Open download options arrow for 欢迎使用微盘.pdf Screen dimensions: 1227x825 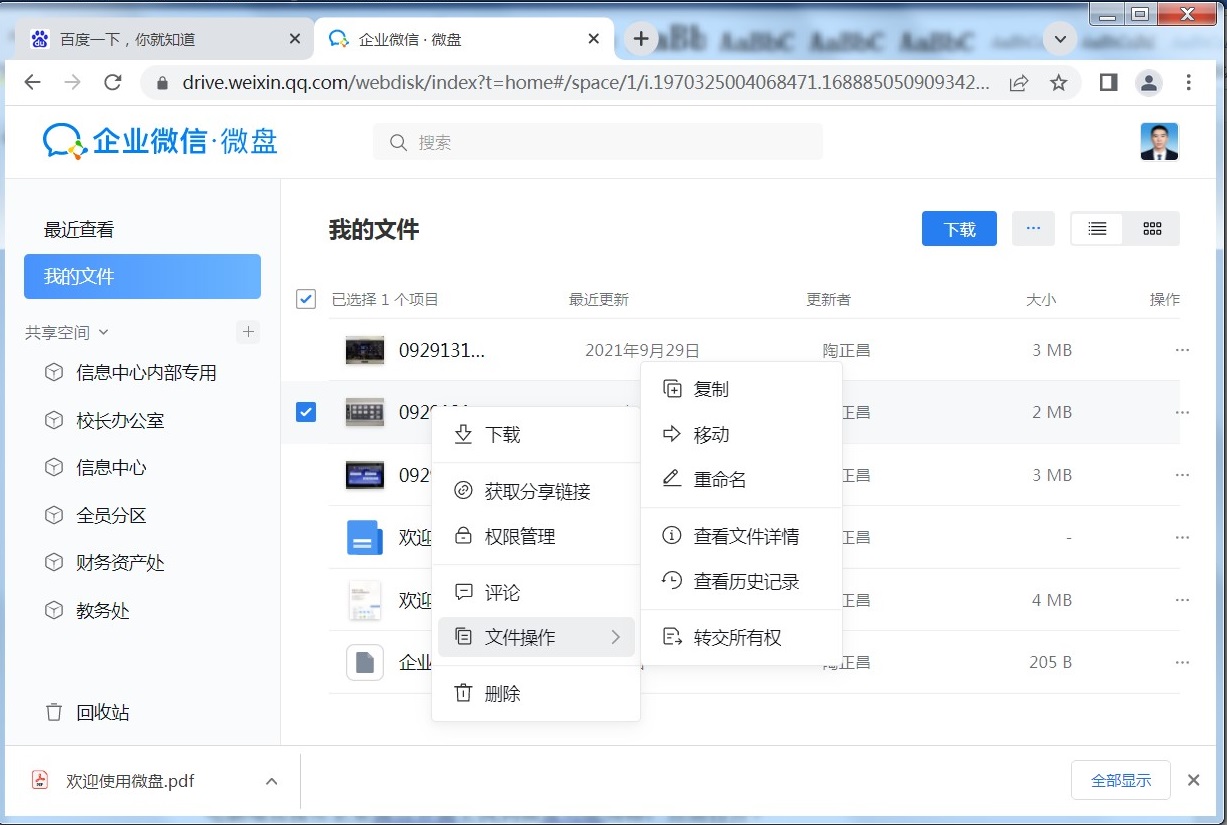pos(271,781)
